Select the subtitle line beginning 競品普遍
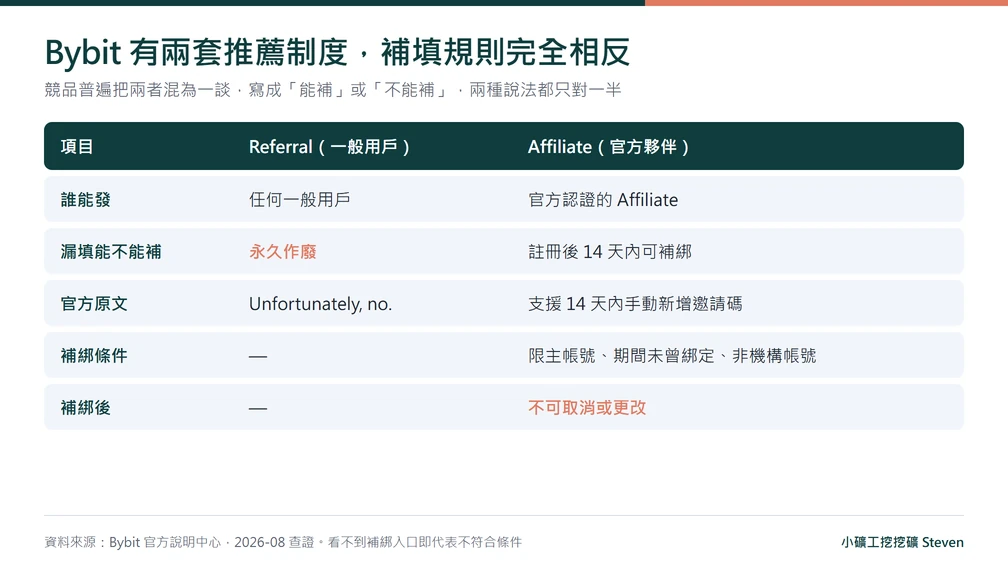 tap(332, 90)
